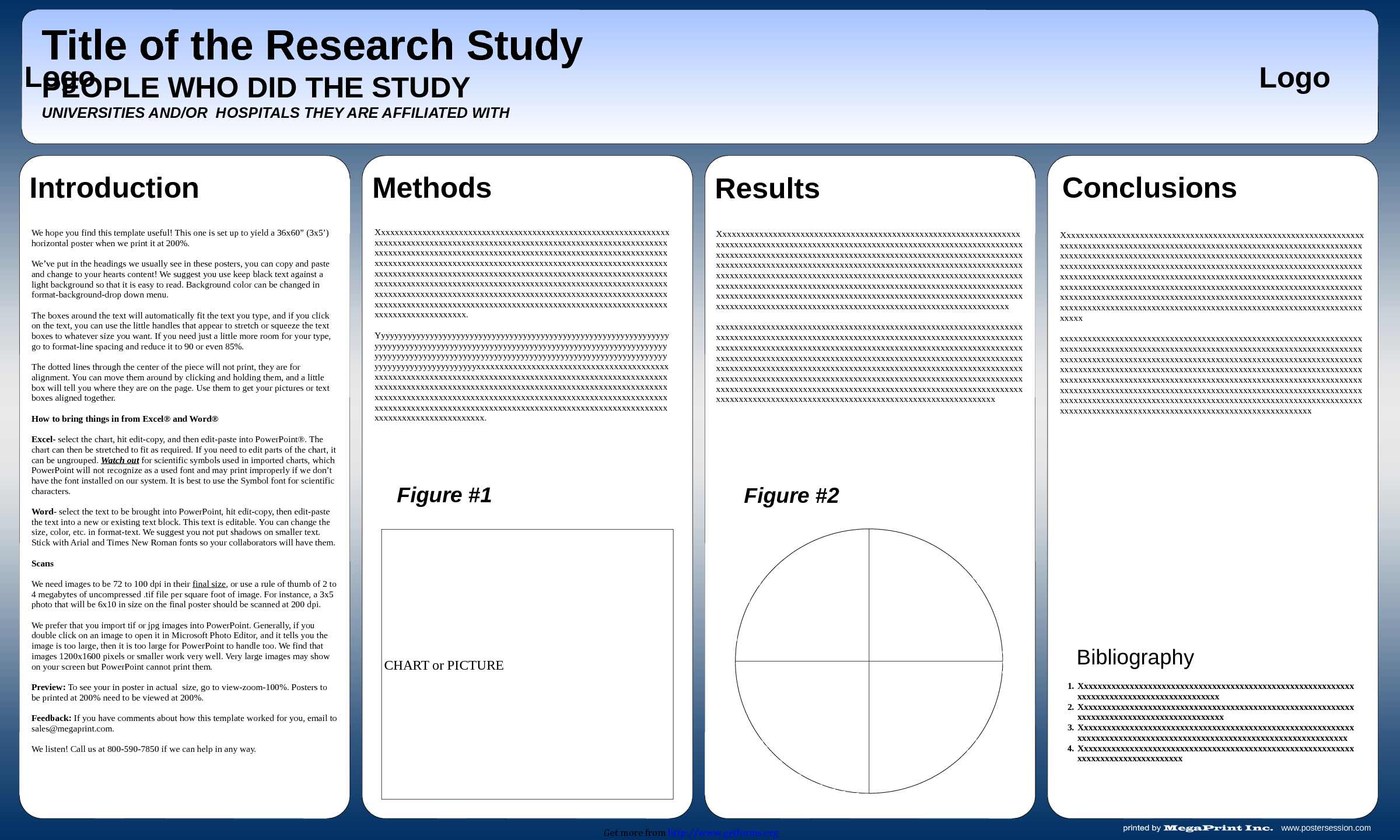Click the bold 'Excel-' paragraph label

tap(44, 439)
